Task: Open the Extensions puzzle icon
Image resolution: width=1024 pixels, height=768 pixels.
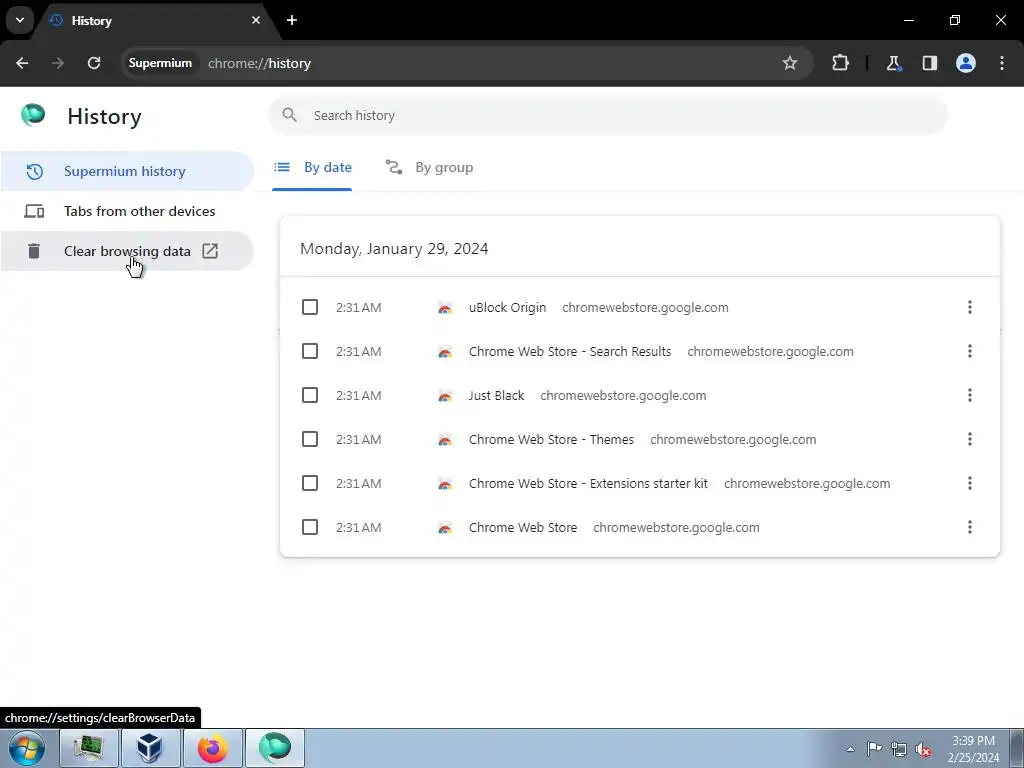Action: 840,63
